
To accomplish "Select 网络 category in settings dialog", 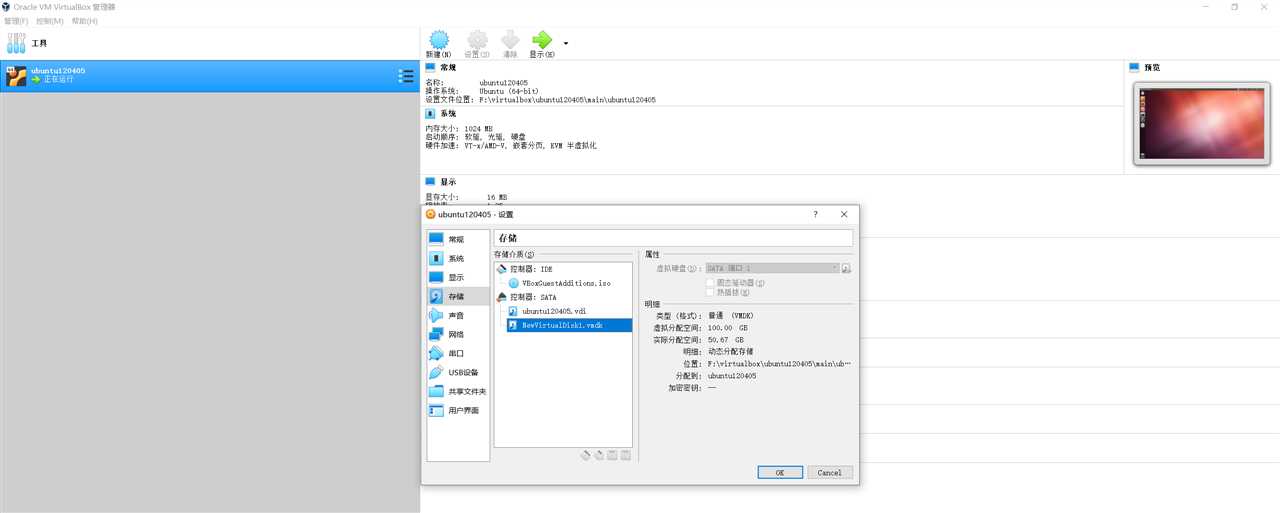I will (457, 334).
